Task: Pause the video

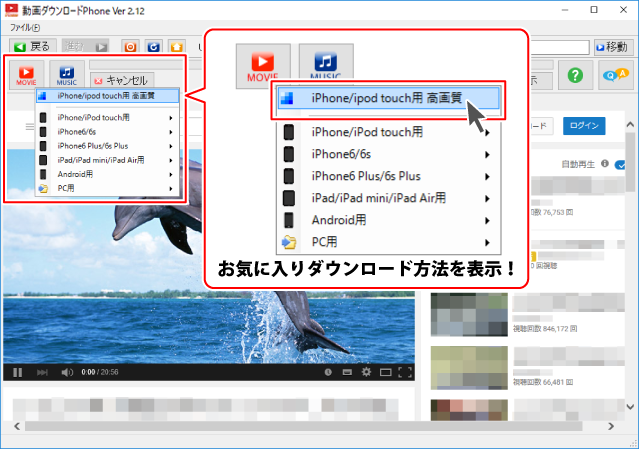Action: click(x=18, y=372)
